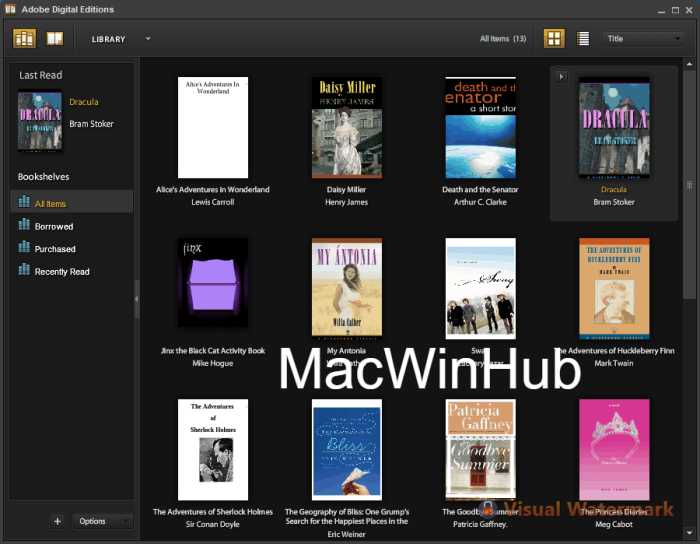Select Jinx the Black Cat cover
Image resolution: width=700 pixels, height=544 pixels.
[x=213, y=283]
